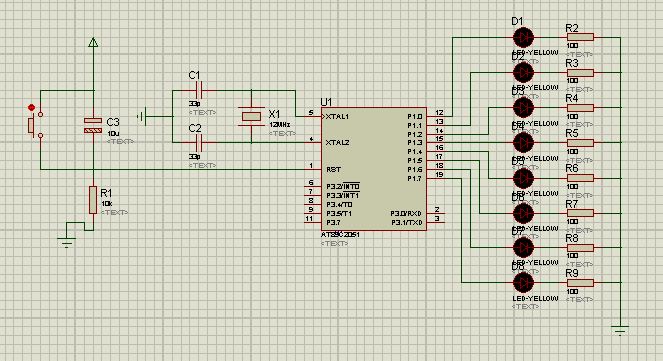Screen dimensions: 663x361
Task: Select the D4 LED component
Action: pyautogui.click(x=523, y=142)
